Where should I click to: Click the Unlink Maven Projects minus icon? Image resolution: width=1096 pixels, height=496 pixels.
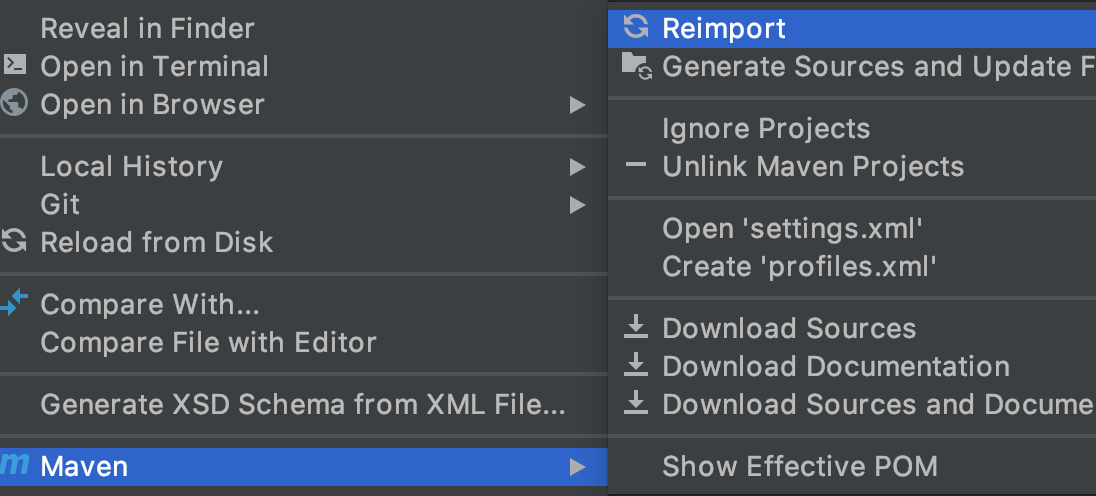(635, 166)
